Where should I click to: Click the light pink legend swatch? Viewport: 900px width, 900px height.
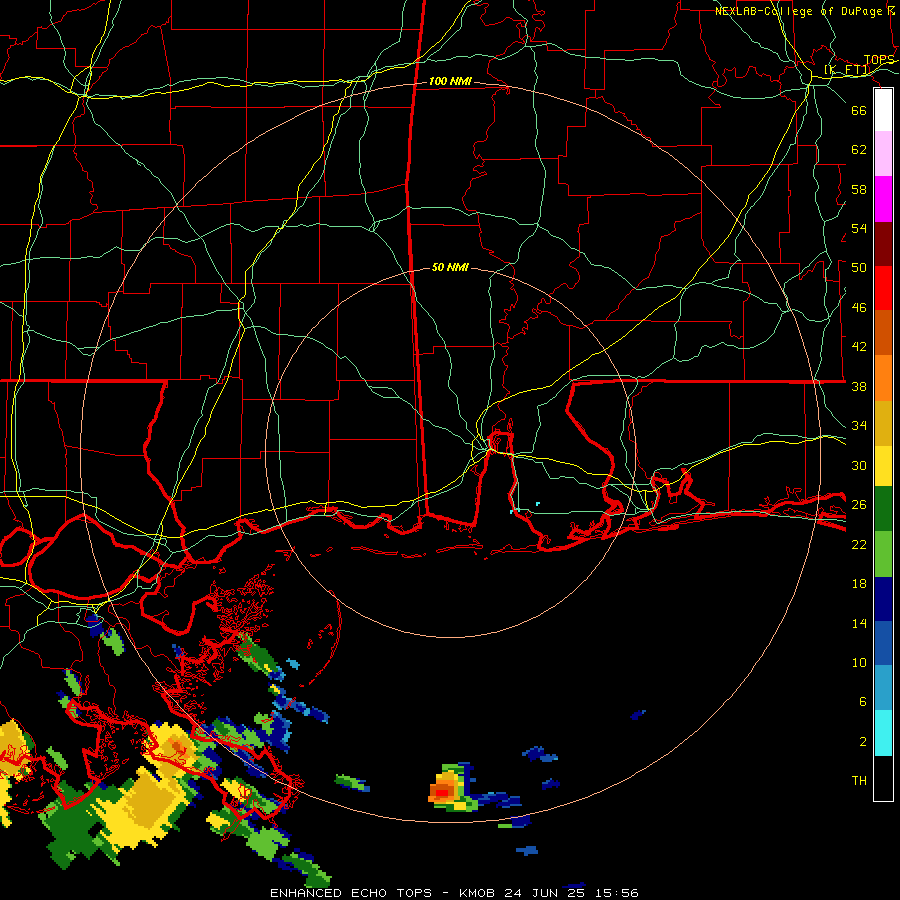(883, 154)
